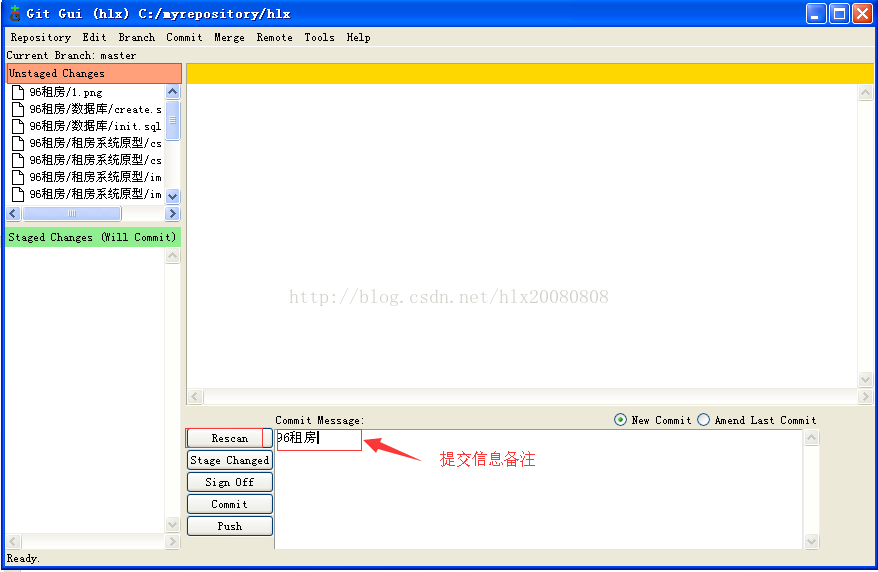Click inside the Commit Message text field
This screenshot has height=572, width=878.
[539, 489]
